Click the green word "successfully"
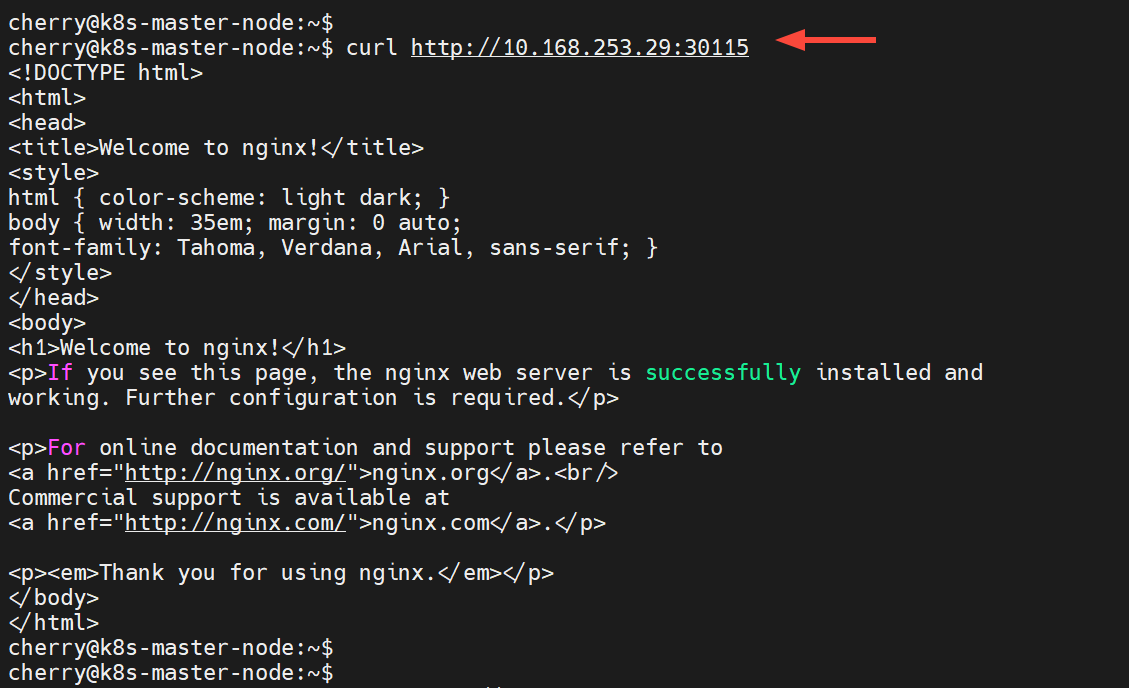The width and height of the screenshot is (1129, 688). [723, 372]
